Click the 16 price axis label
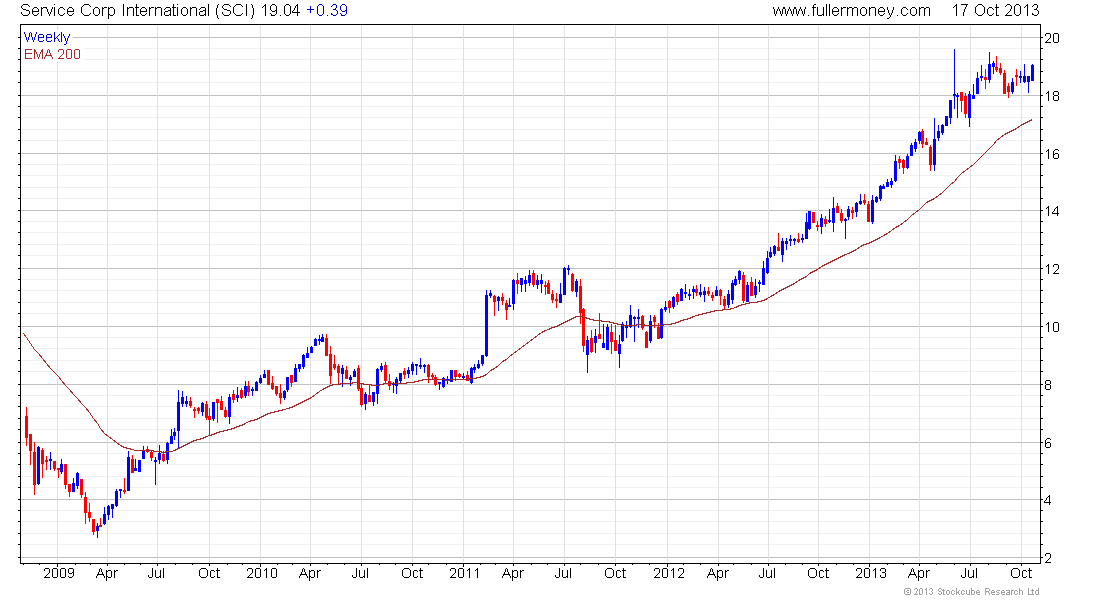Viewport: 1100px width, 600px height. pyautogui.click(x=1052, y=154)
